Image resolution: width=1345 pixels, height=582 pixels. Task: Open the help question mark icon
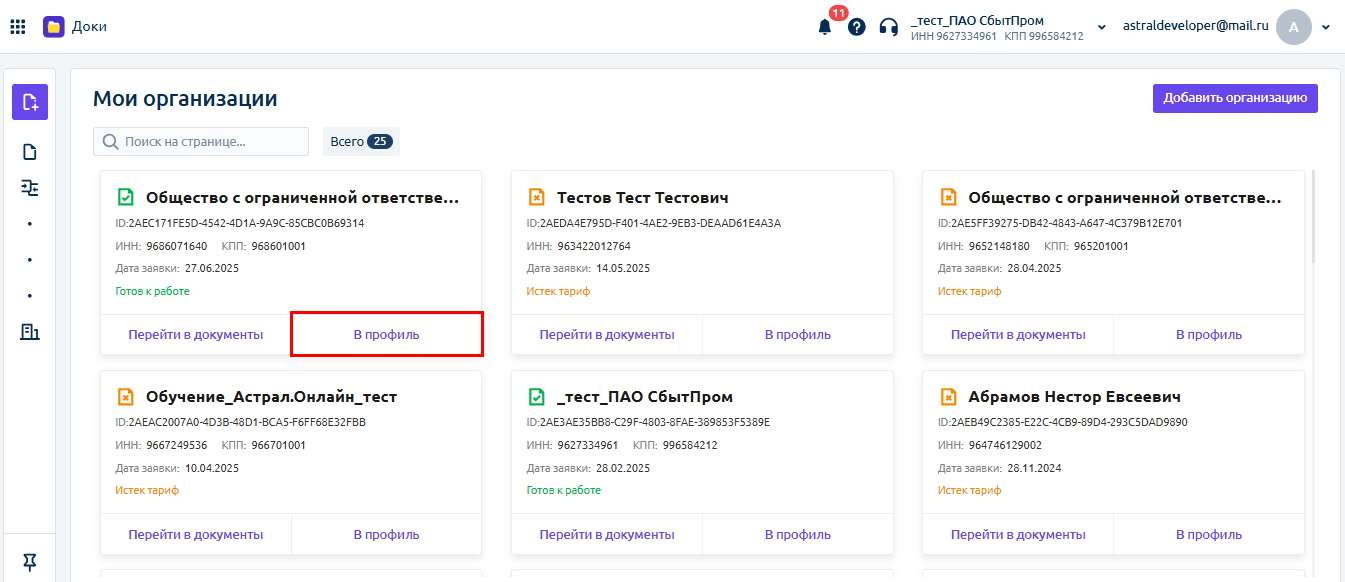[857, 27]
